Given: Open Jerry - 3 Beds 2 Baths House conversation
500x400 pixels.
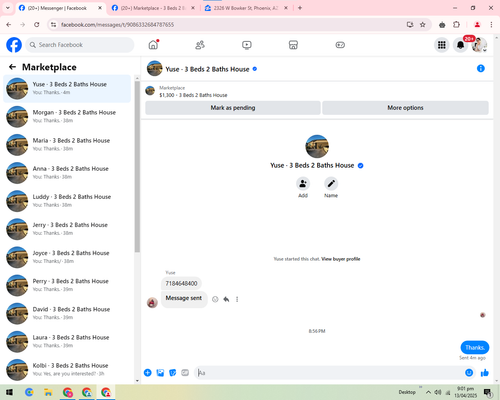Looking at the screenshot, I should coord(67,229).
